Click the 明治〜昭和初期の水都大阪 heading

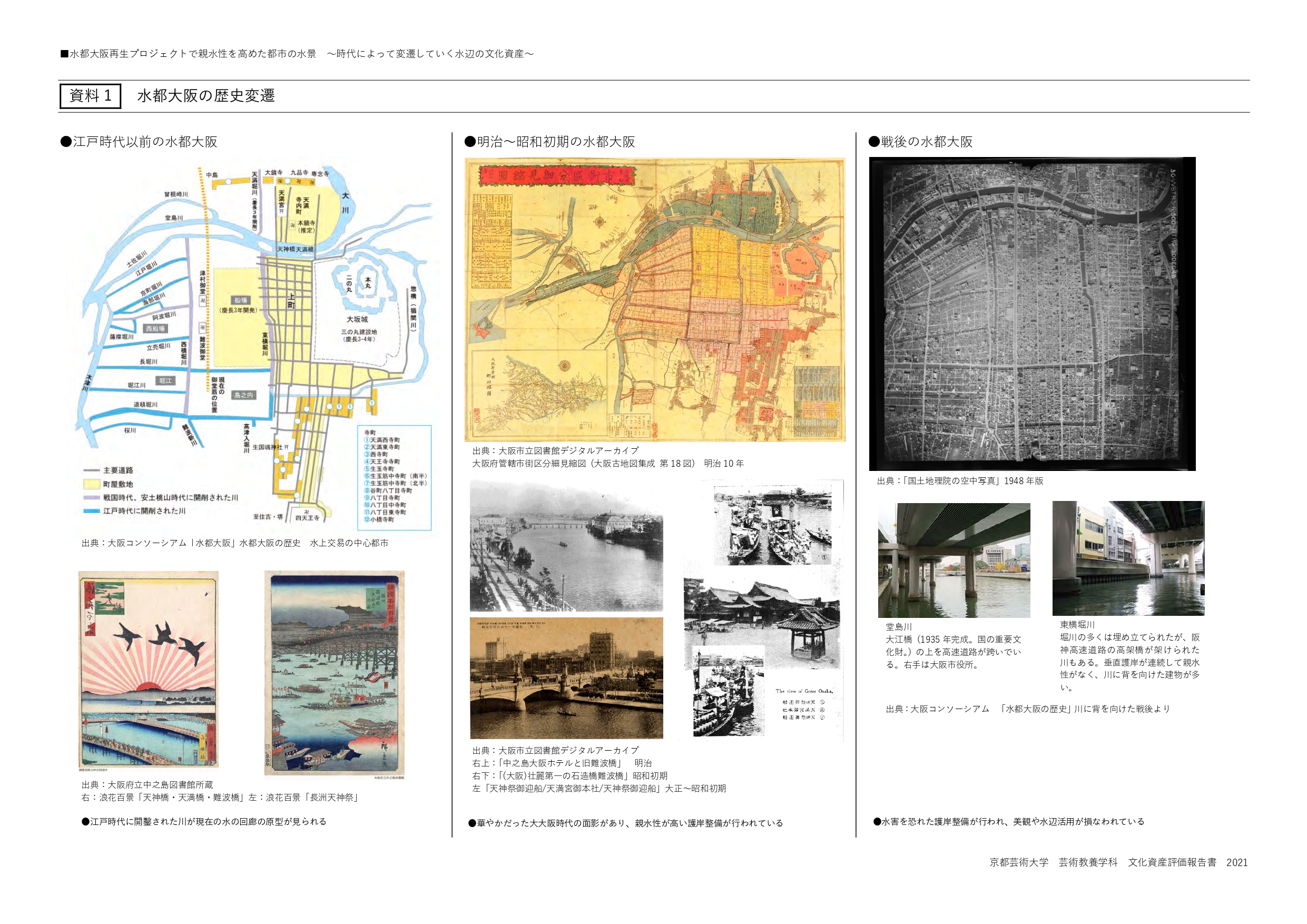coord(550,142)
